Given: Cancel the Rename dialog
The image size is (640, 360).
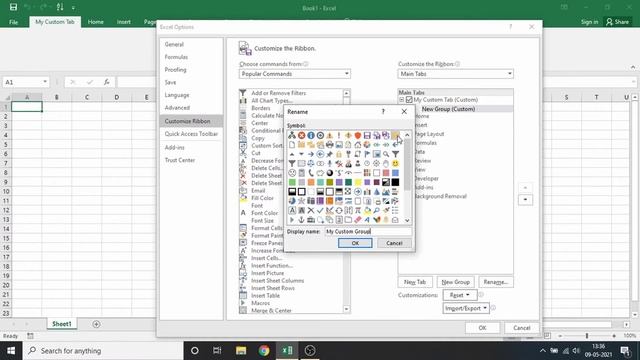Looking at the screenshot, I should 394,243.
